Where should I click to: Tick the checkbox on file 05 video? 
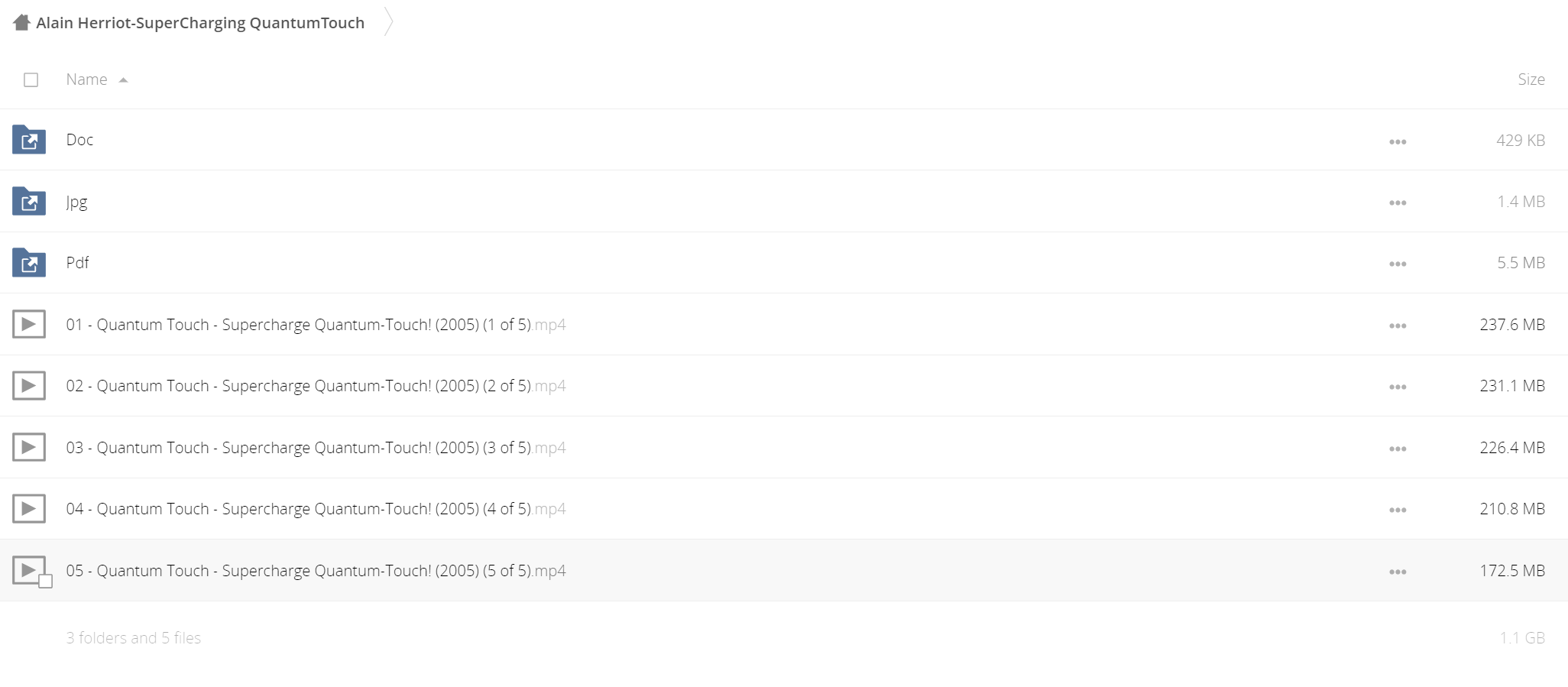click(x=46, y=582)
